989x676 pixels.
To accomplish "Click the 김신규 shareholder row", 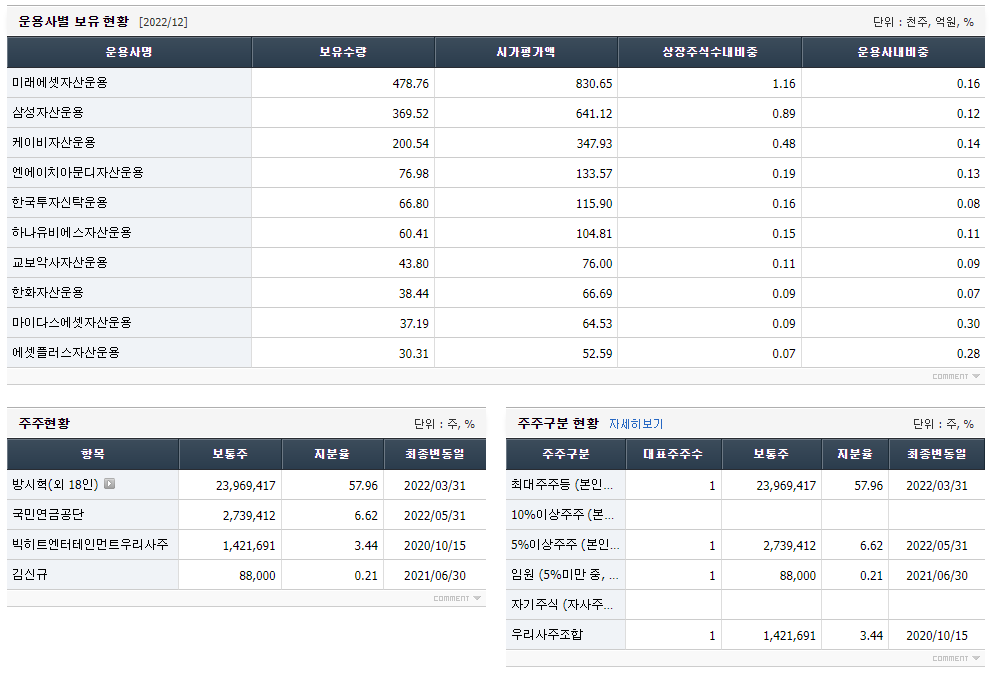I will (246, 574).
